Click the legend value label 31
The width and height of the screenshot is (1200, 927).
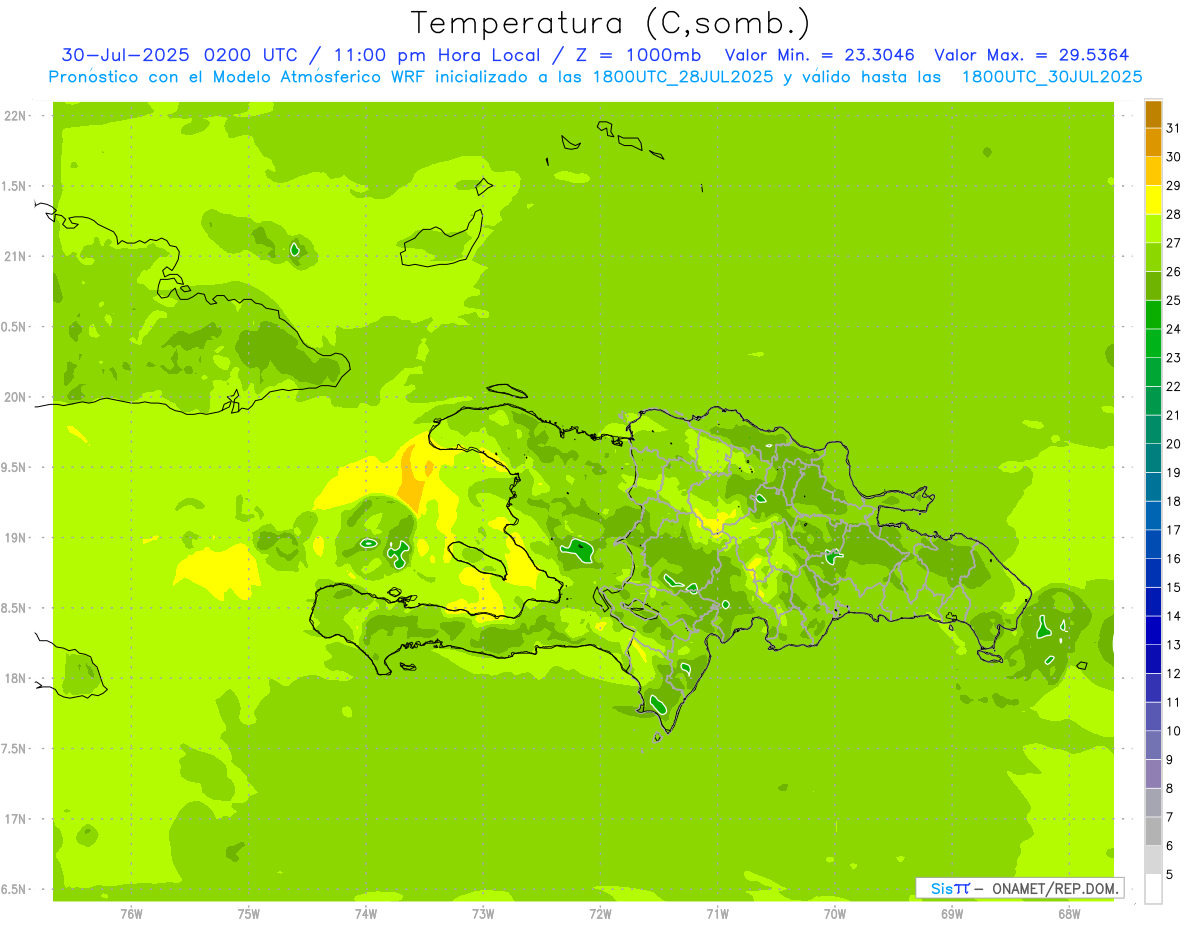pyautogui.click(x=1173, y=127)
